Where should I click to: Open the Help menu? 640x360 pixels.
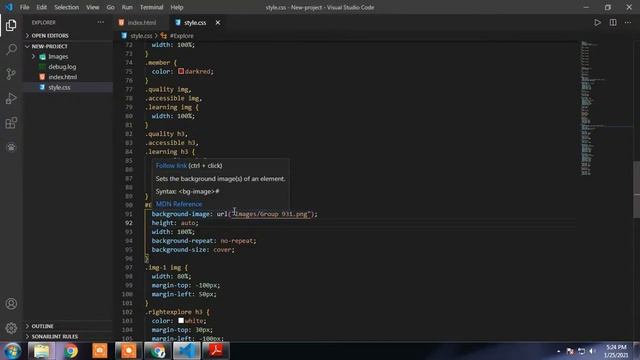click(x=177, y=7)
